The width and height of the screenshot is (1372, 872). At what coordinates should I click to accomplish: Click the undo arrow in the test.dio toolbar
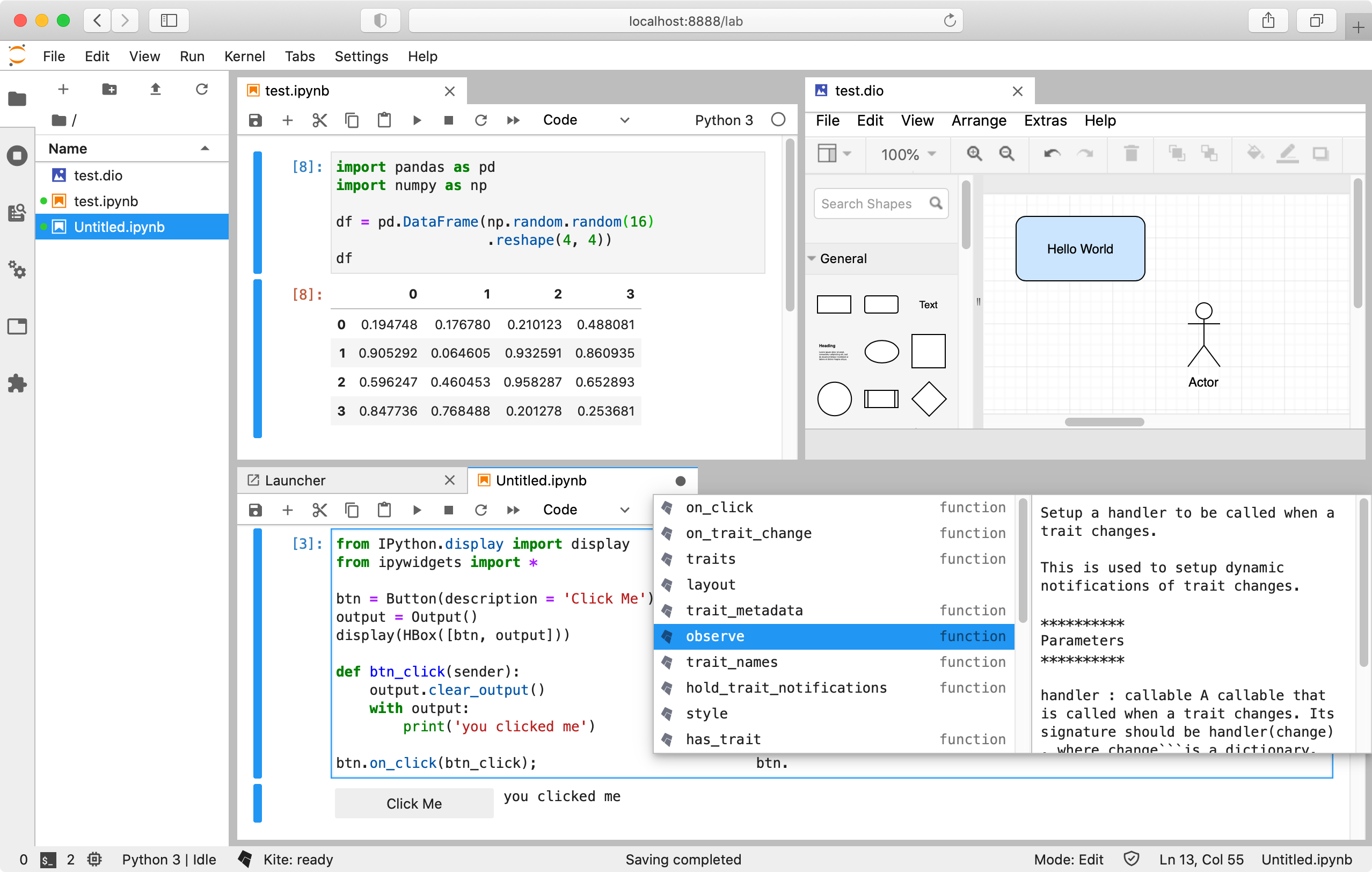(1052, 154)
